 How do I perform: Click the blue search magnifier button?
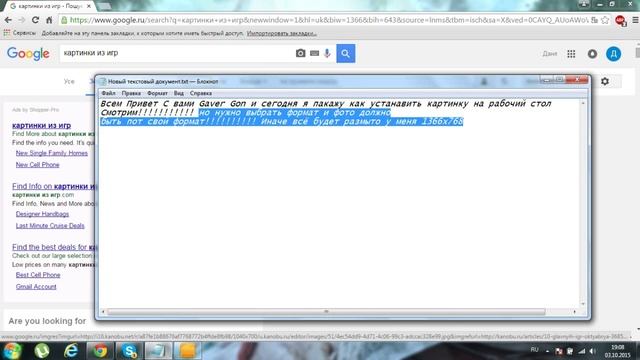point(346,53)
